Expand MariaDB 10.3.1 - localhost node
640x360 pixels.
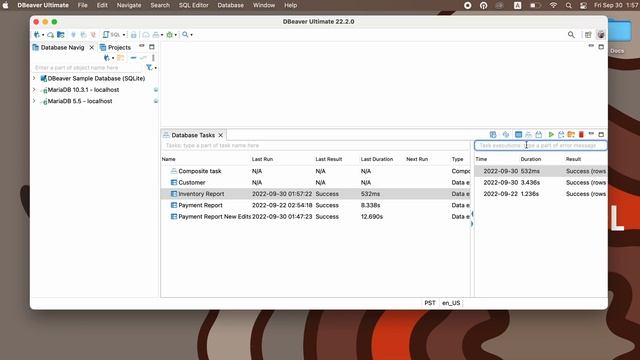click(x=34, y=89)
